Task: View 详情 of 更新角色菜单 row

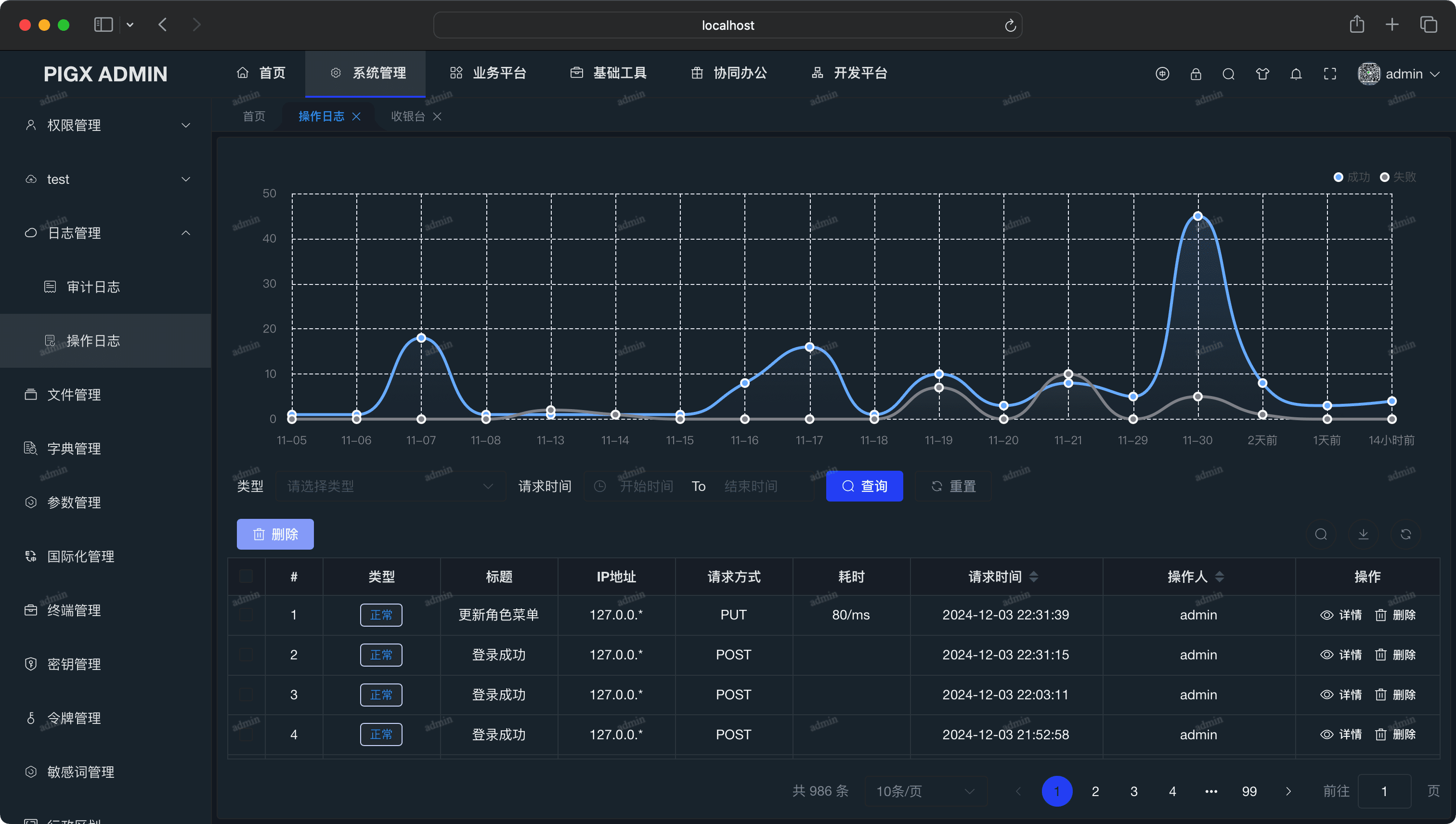Action: [x=1340, y=615]
